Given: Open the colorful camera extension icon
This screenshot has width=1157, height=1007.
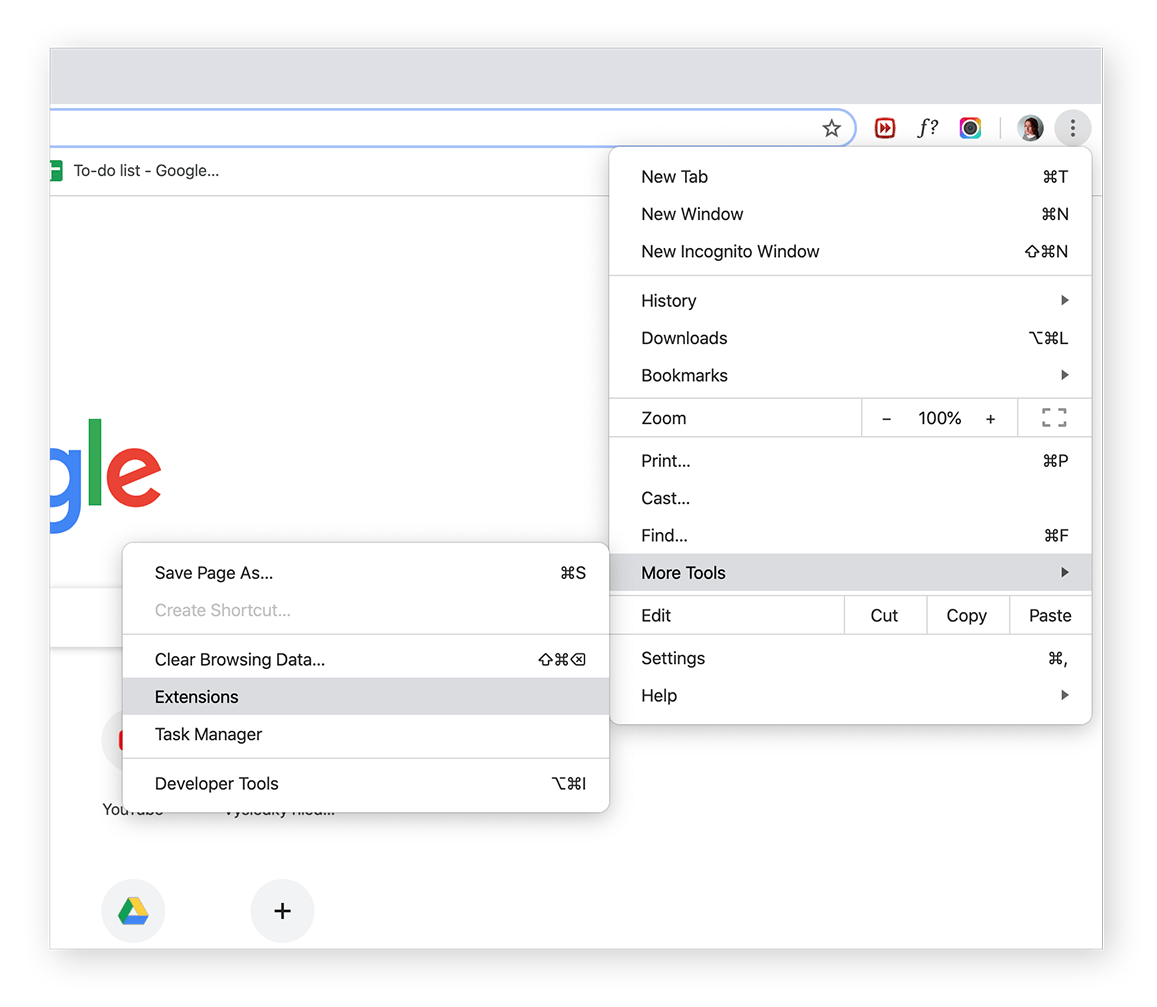Looking at the screenshot, I should (970, 128).
